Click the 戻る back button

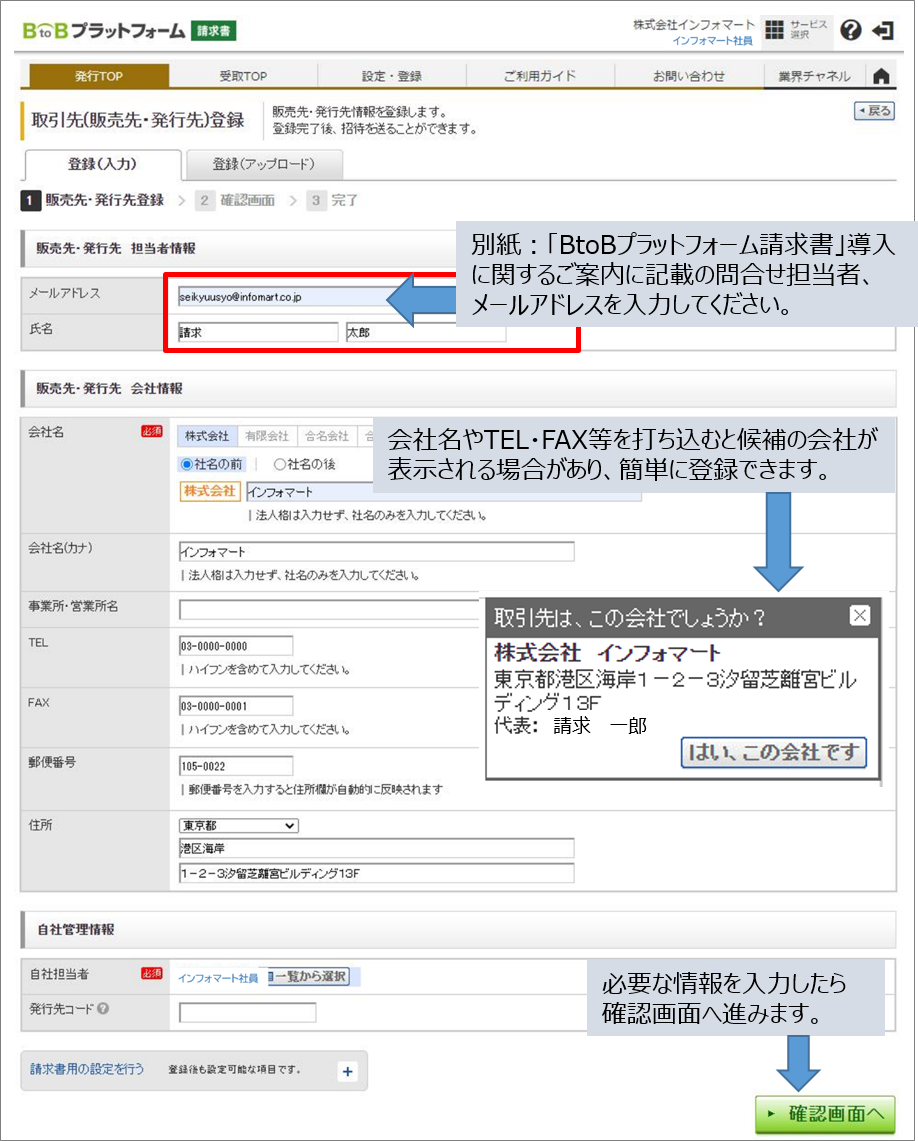[874, 111]
